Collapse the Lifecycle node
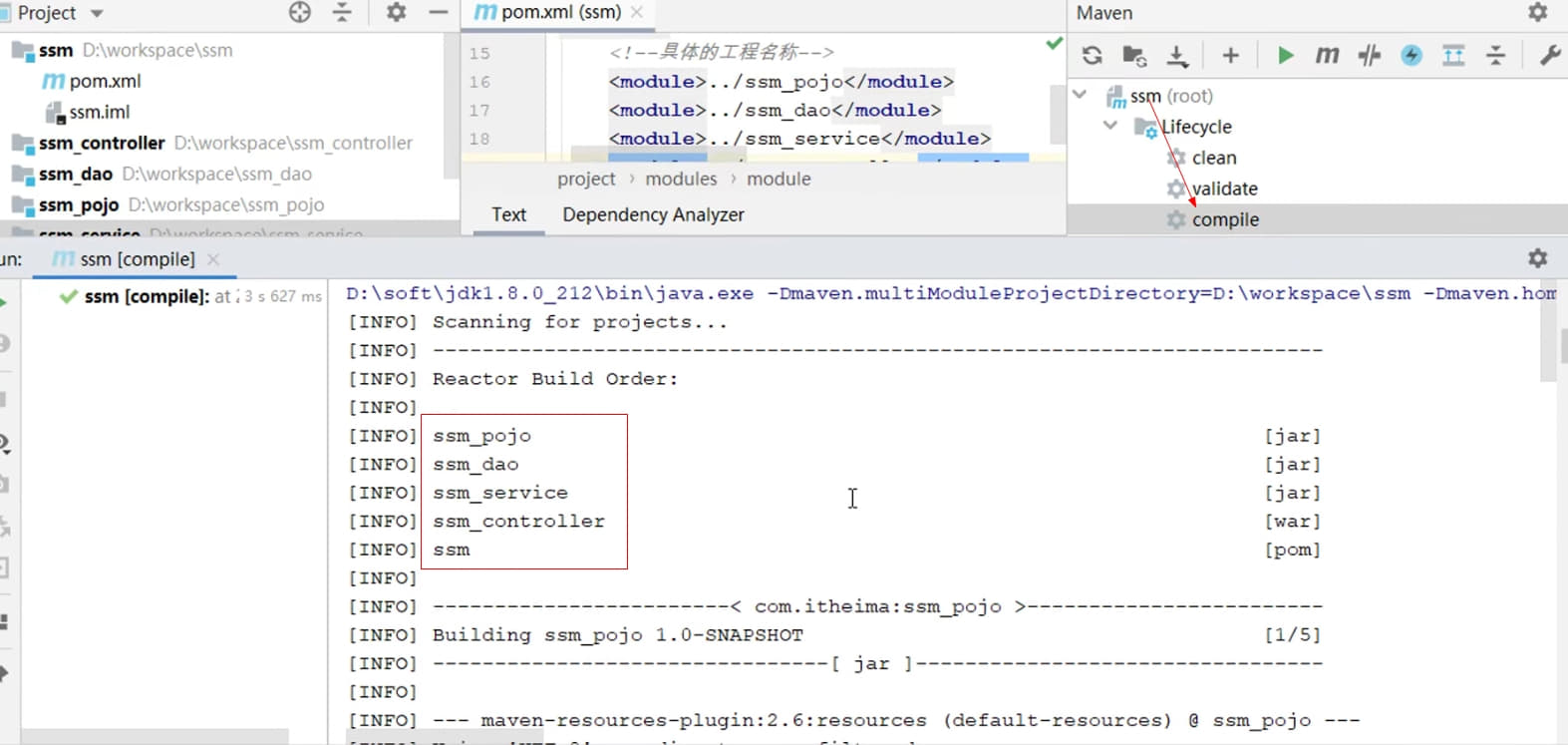The height and width of the screenshot is (745, 1568). tap(1110, 126)
